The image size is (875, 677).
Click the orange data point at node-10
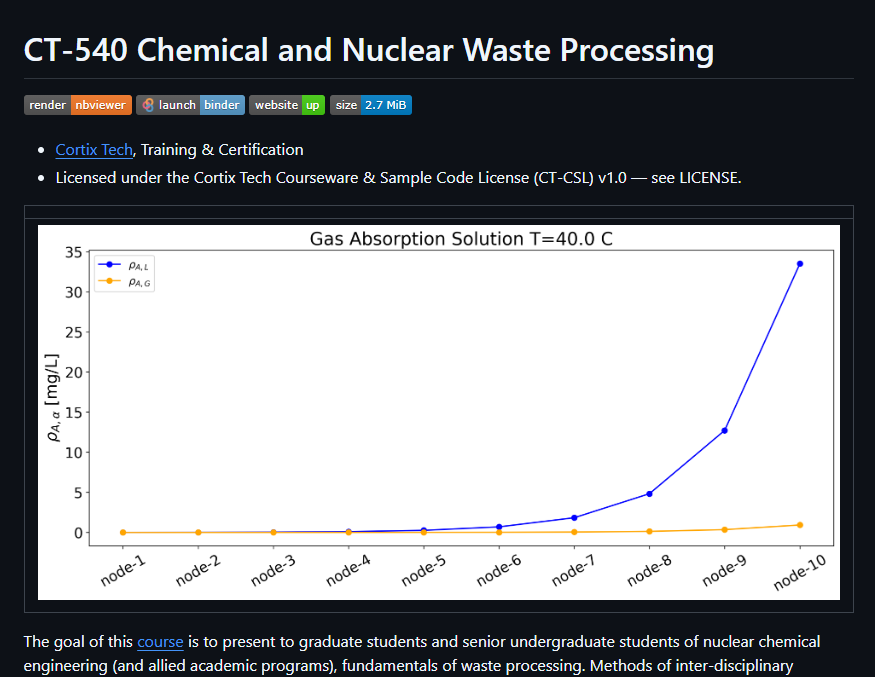800,525
